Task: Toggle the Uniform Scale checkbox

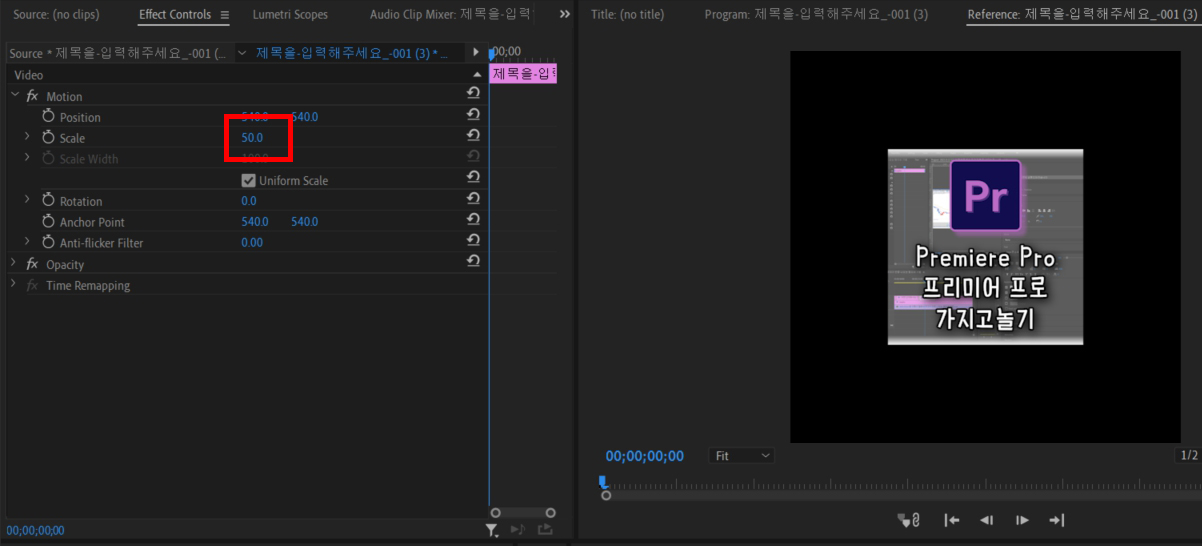Action: tap(249, 181)
